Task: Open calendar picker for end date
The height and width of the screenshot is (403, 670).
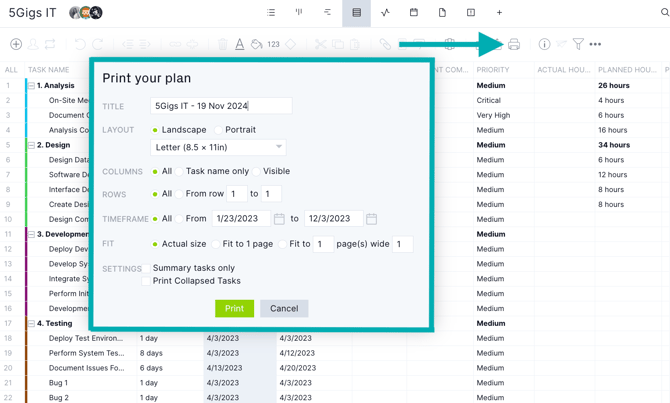Action: (371, 219)
